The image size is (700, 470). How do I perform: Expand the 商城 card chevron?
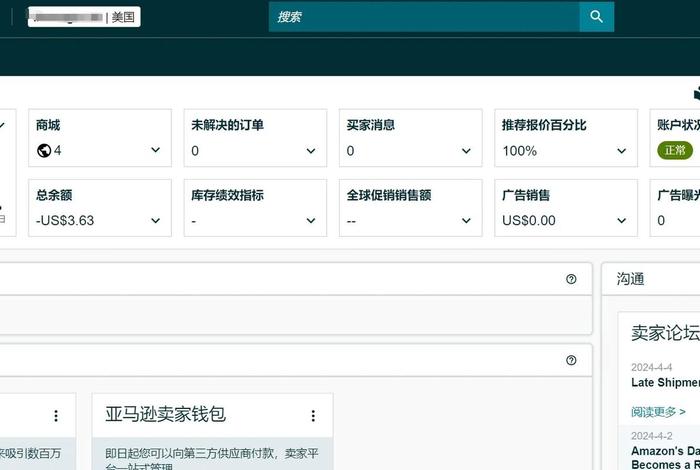(155, 151)
